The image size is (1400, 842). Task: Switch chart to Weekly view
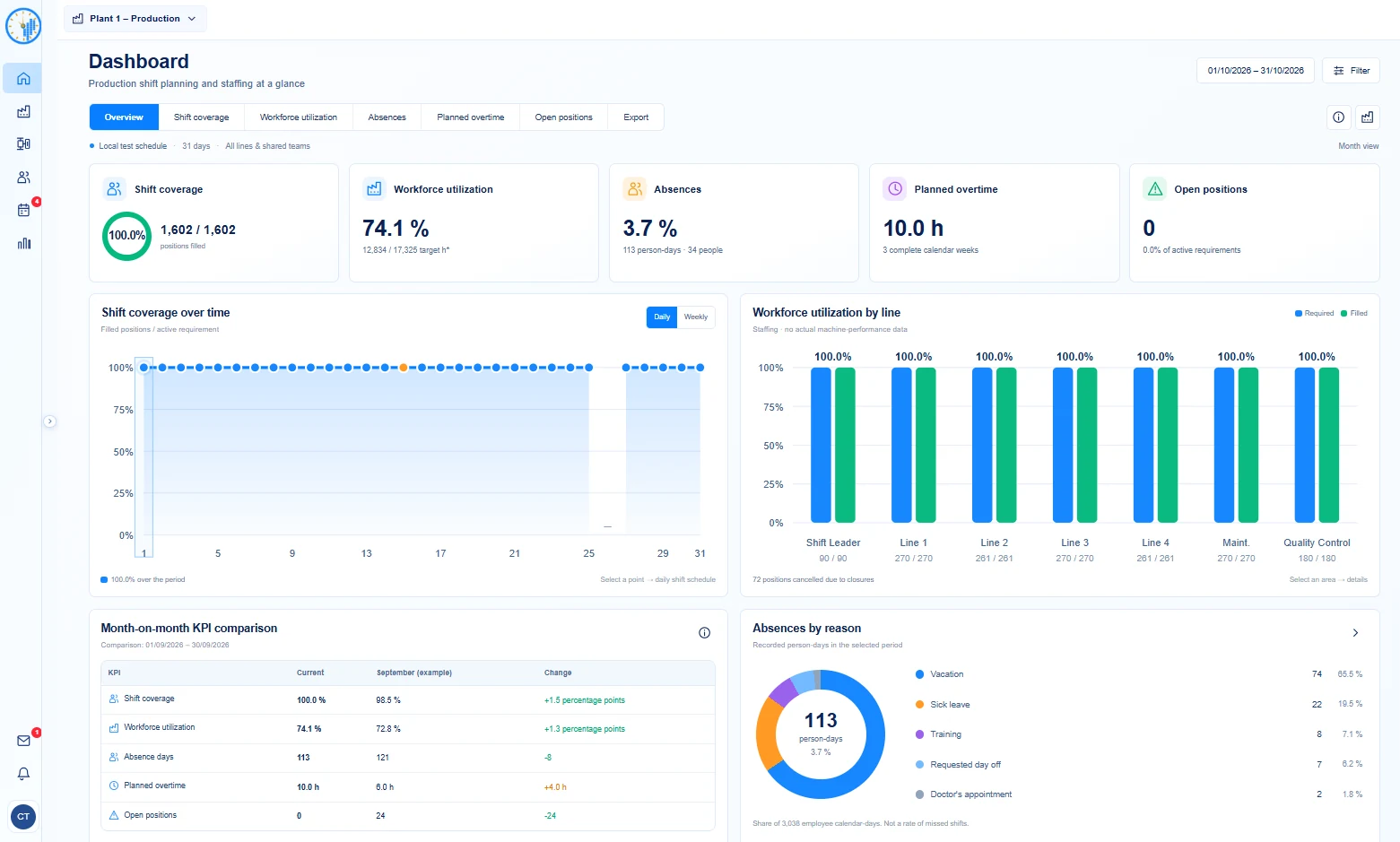point(696,317)
